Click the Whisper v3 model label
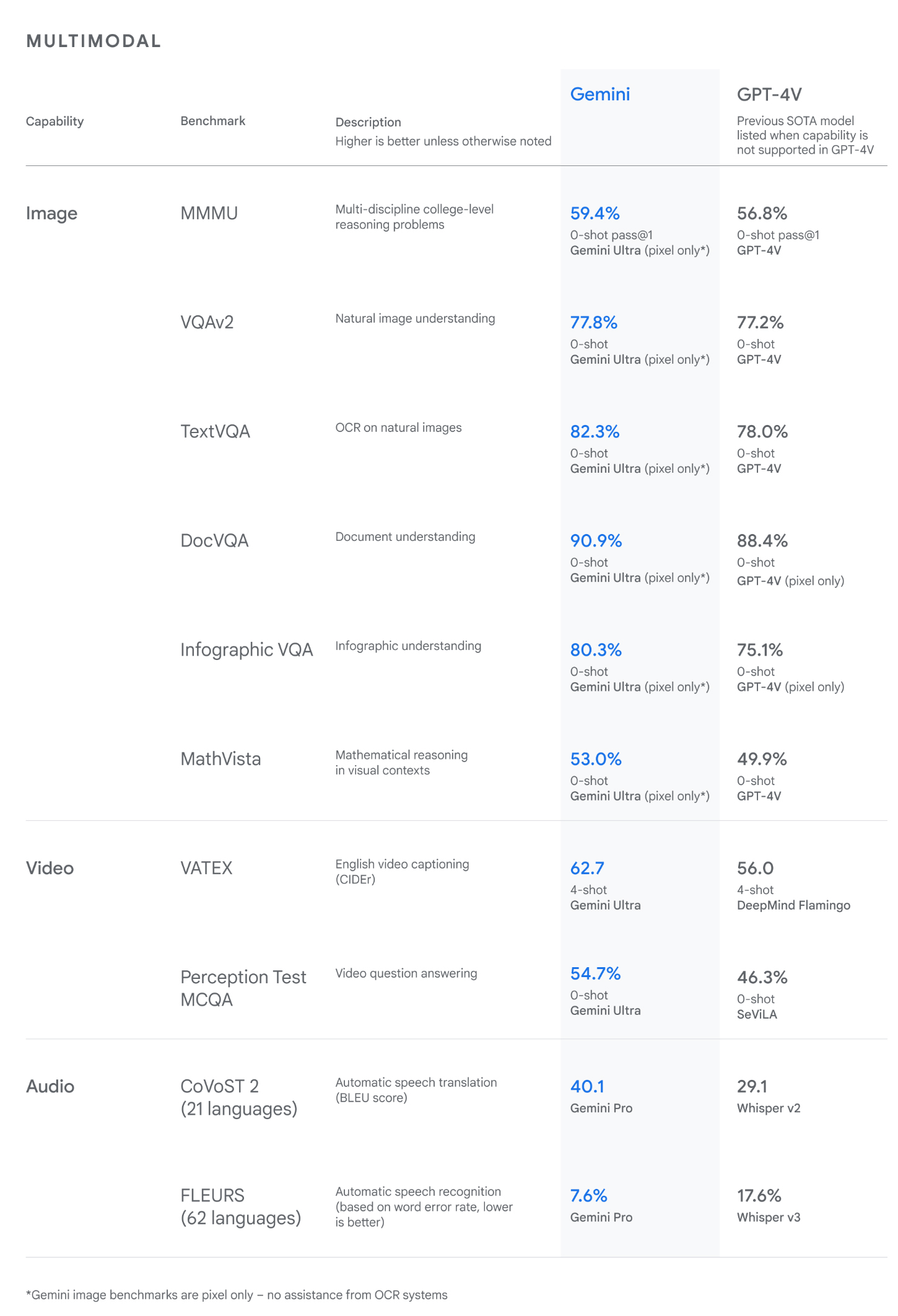 click(769, 1217)
